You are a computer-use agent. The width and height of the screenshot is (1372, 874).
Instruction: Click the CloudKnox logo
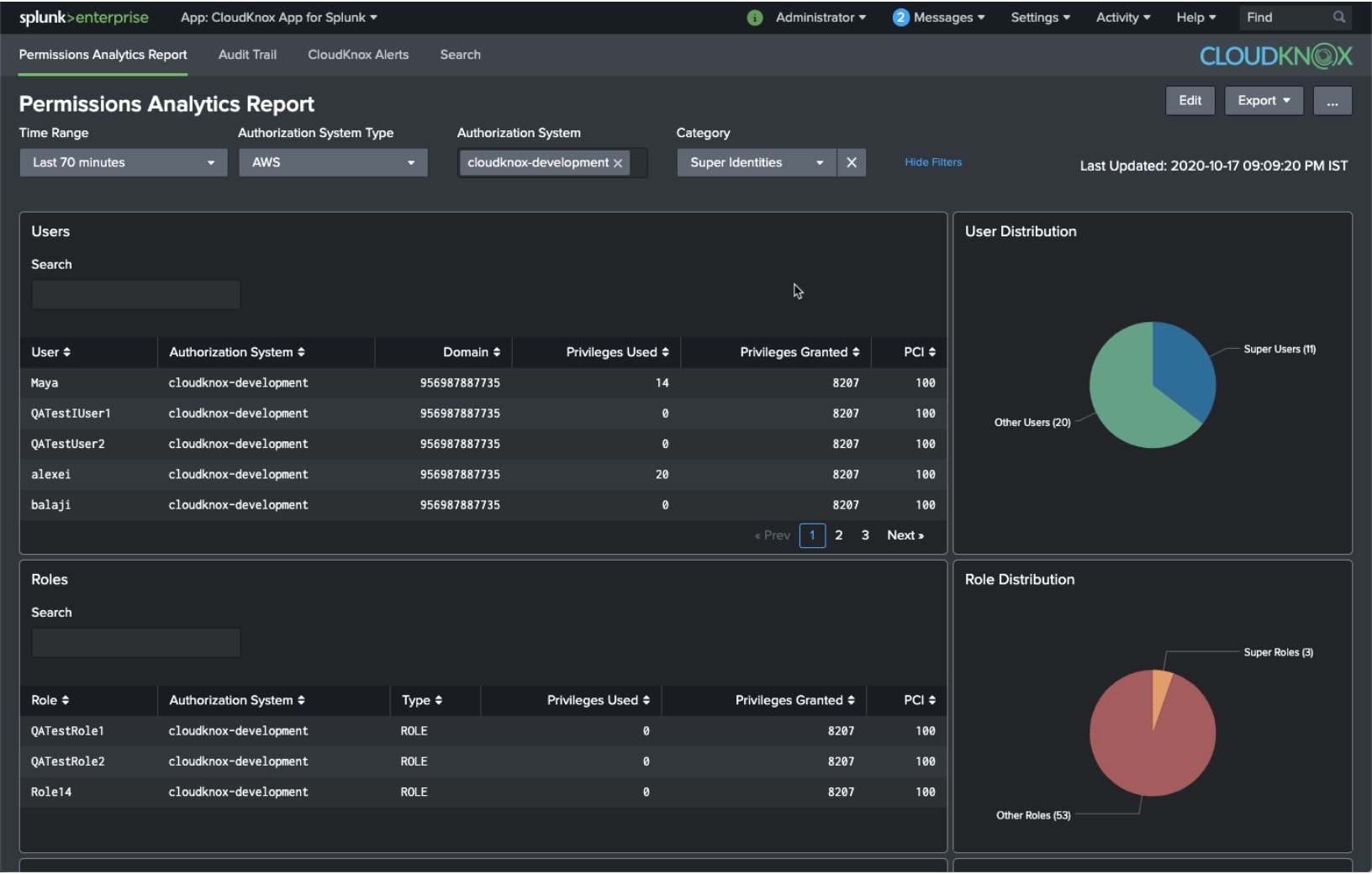pos(1275,56)
